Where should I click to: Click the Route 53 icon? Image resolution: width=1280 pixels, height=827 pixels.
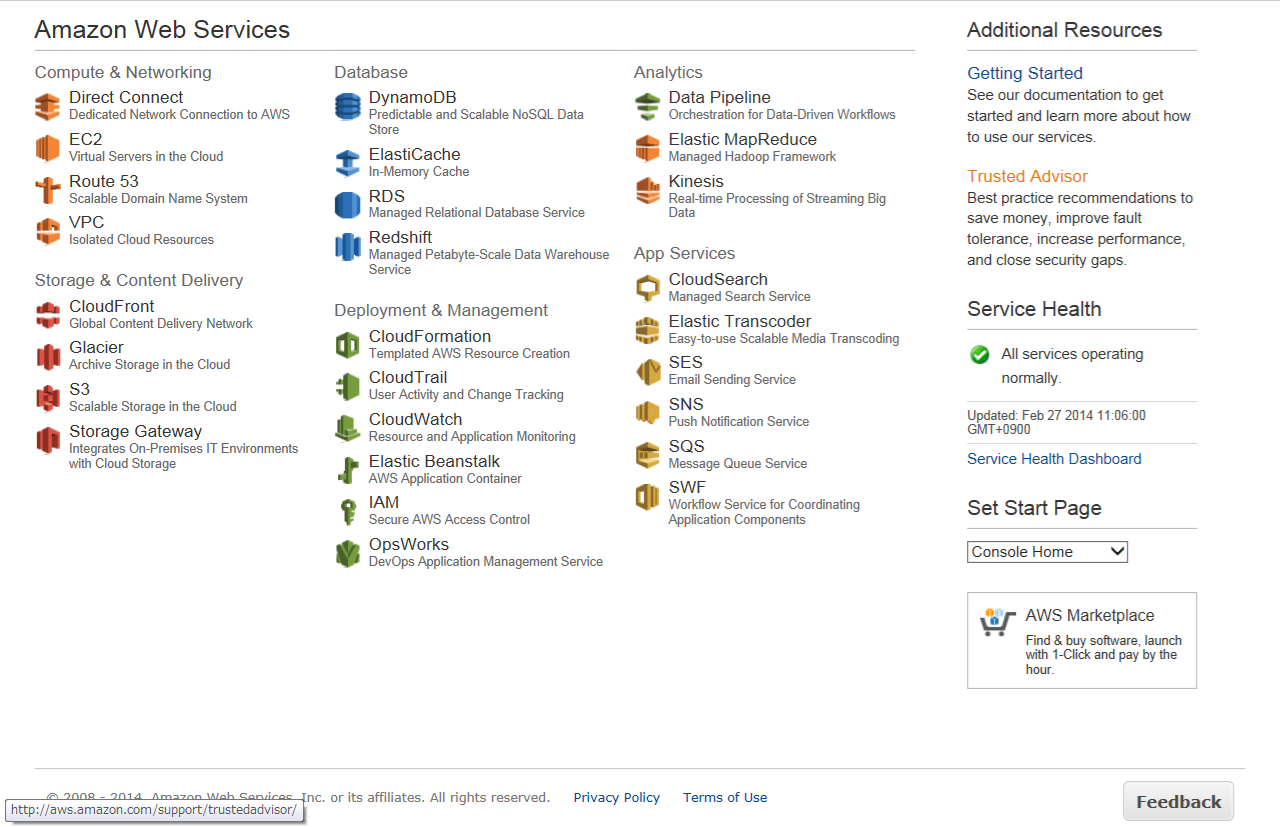pos(48,190)
